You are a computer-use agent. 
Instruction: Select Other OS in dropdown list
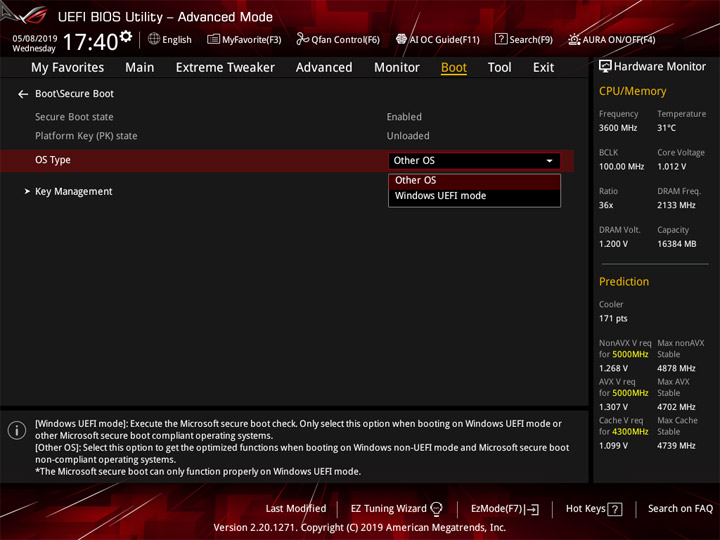(x=474, y=180)
